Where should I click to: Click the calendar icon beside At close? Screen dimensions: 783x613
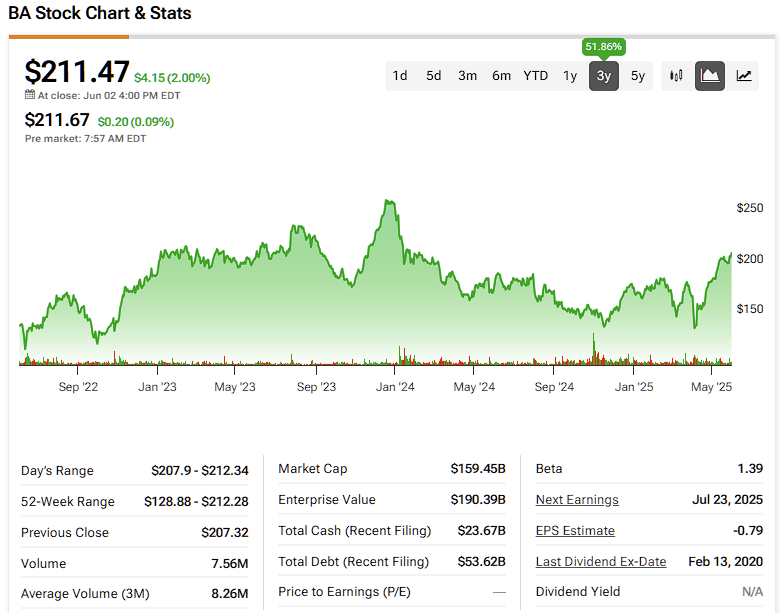point(30,94)
